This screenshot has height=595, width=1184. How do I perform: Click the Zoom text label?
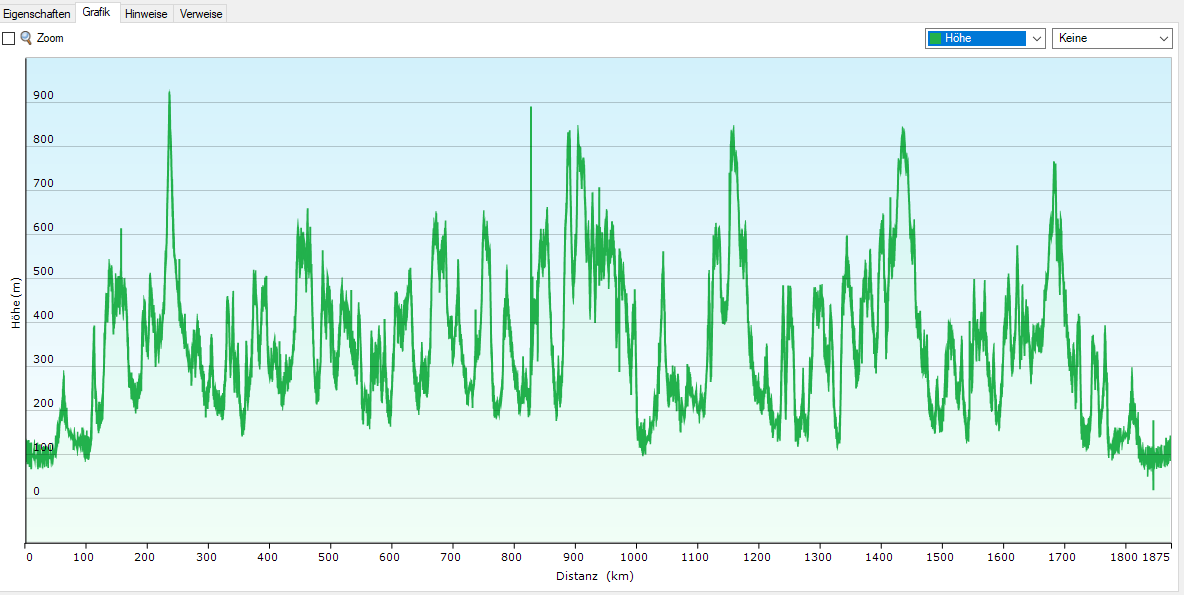(50, 38)
